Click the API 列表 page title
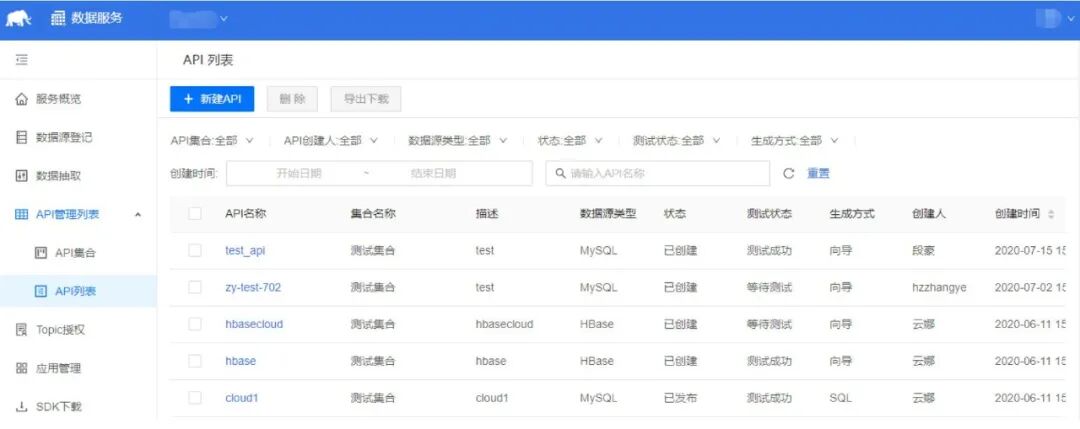The height and width of the screenshot is (429, 1080). [208, 60]
